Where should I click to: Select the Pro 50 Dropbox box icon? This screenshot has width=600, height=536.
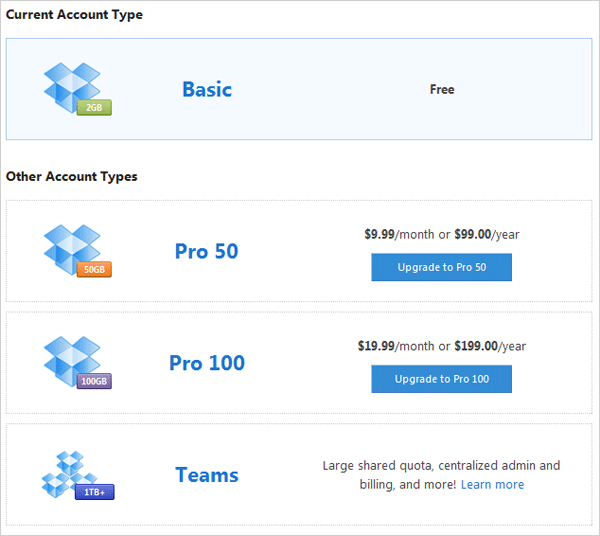coord(71,247)
